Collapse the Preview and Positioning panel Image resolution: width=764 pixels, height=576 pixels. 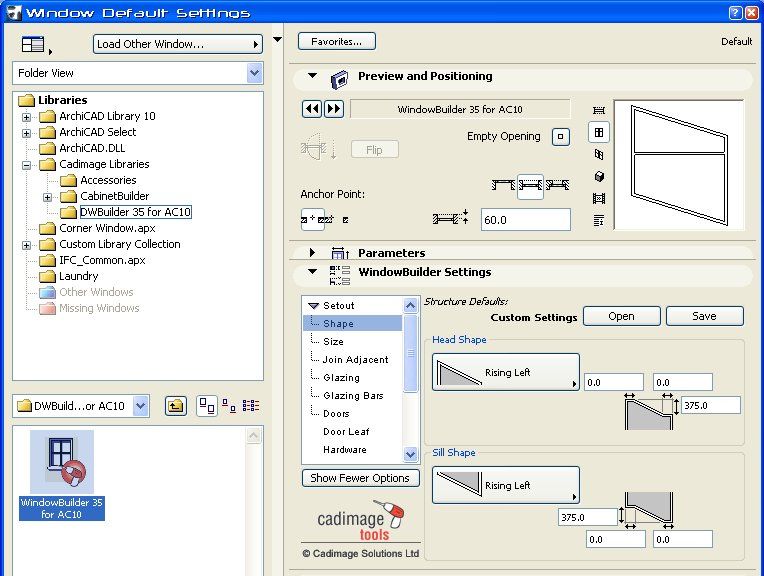[x=312, y=76]
